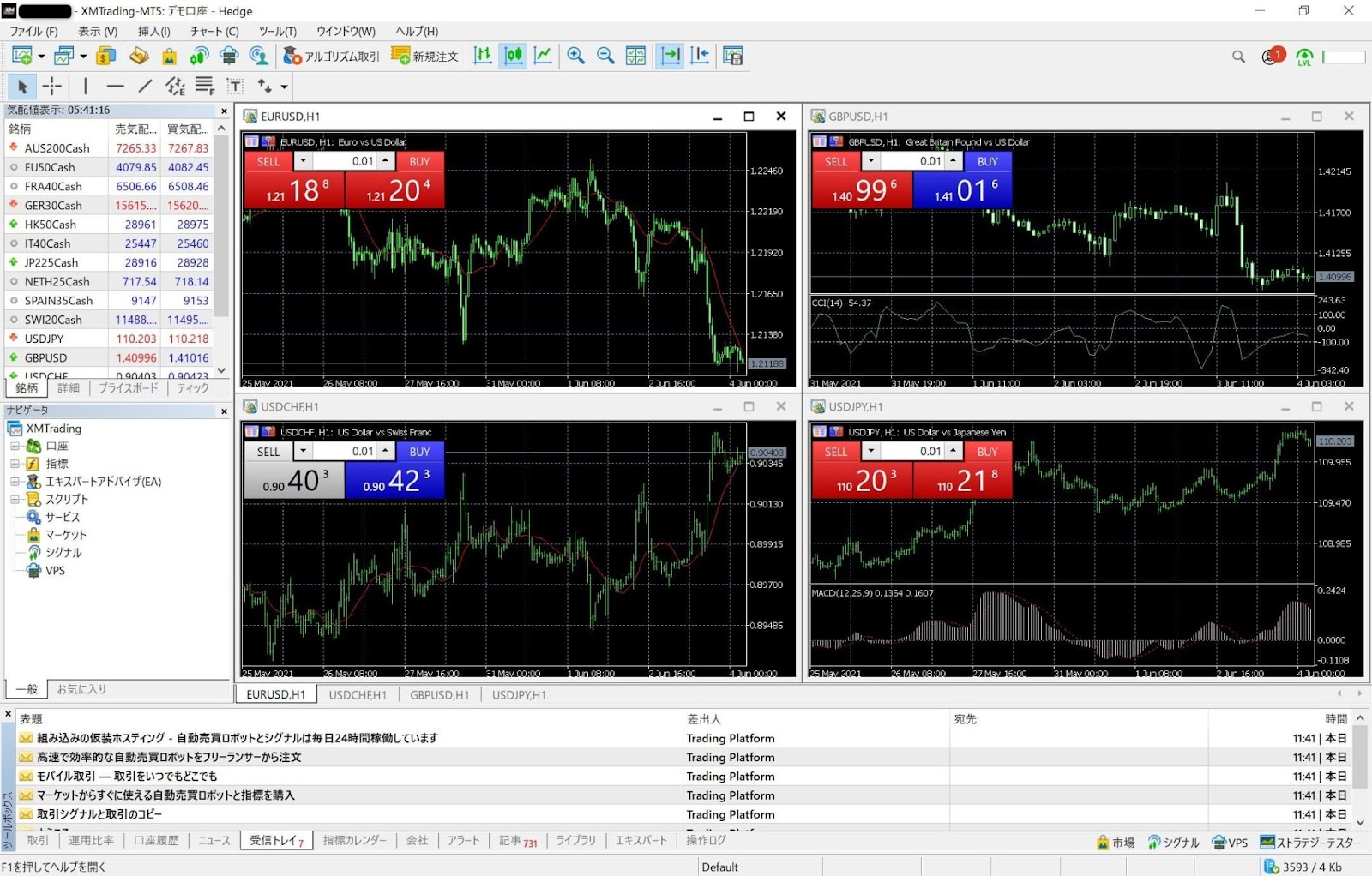The image size is (1372, 876).
Task: Click the tile windows grid icon
Action: [635, 56]
